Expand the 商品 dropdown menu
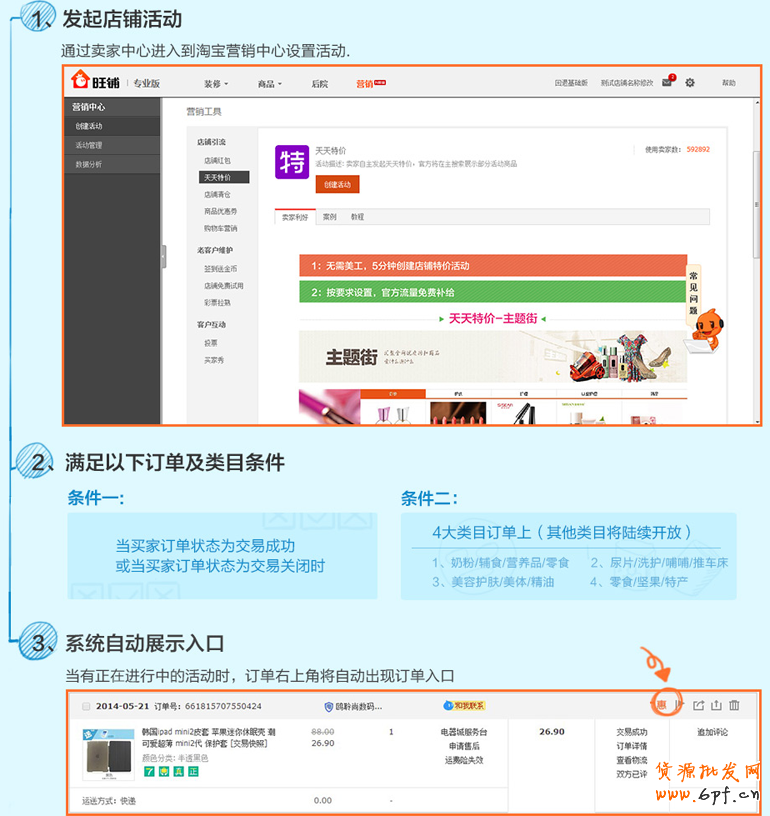The height and width of the screenshot is (816, 770). [270, 84]
